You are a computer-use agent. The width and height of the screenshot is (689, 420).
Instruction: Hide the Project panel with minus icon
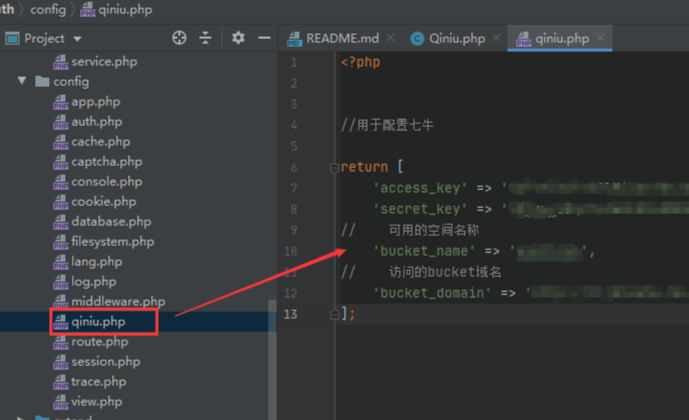pyautogui.click(x=264, y=38)
